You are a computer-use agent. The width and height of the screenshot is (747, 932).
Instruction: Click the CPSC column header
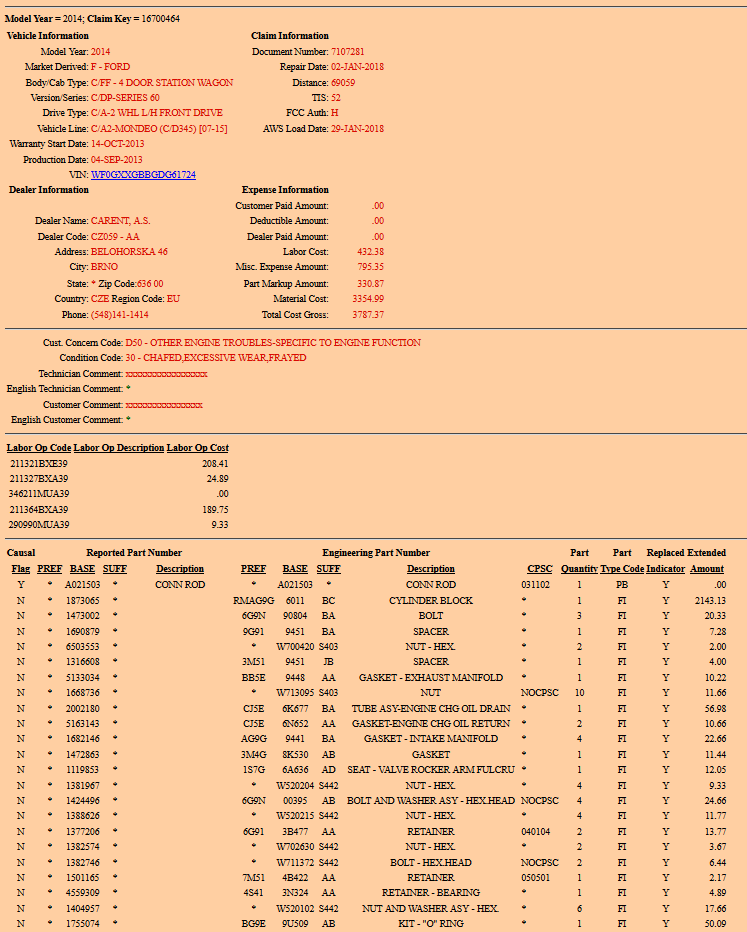539,569
